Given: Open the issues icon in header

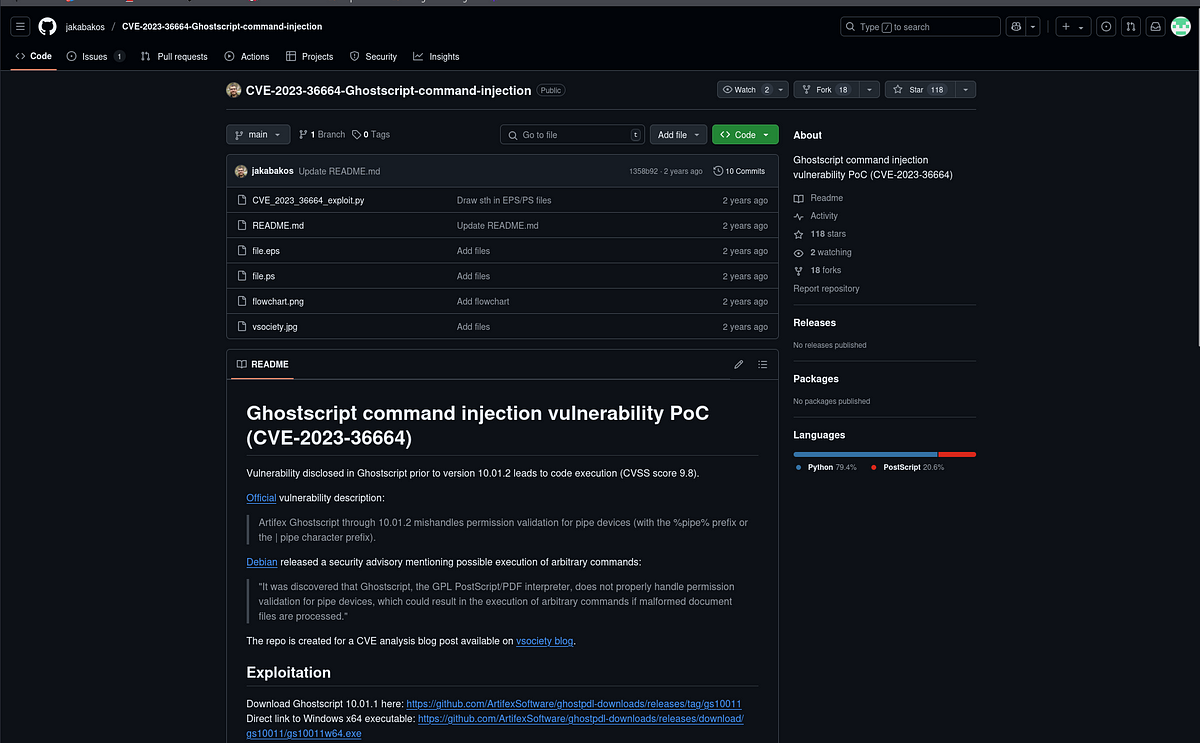Looking at the screenshot, I should pos(1106,27).
